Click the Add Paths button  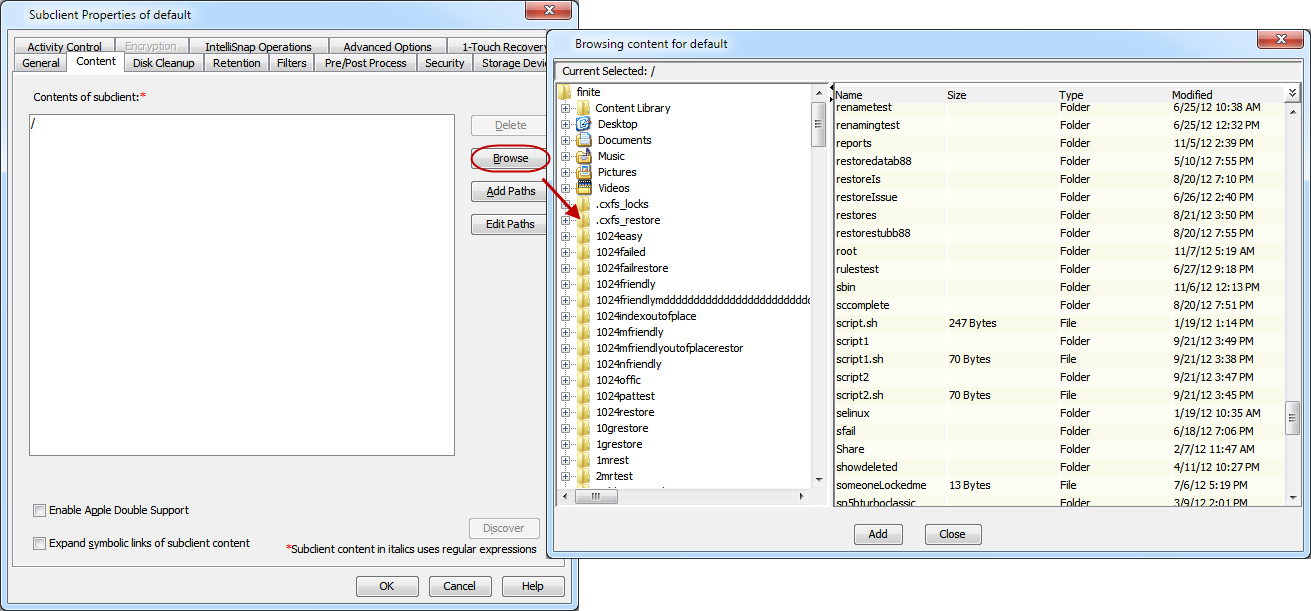point(508,191)
